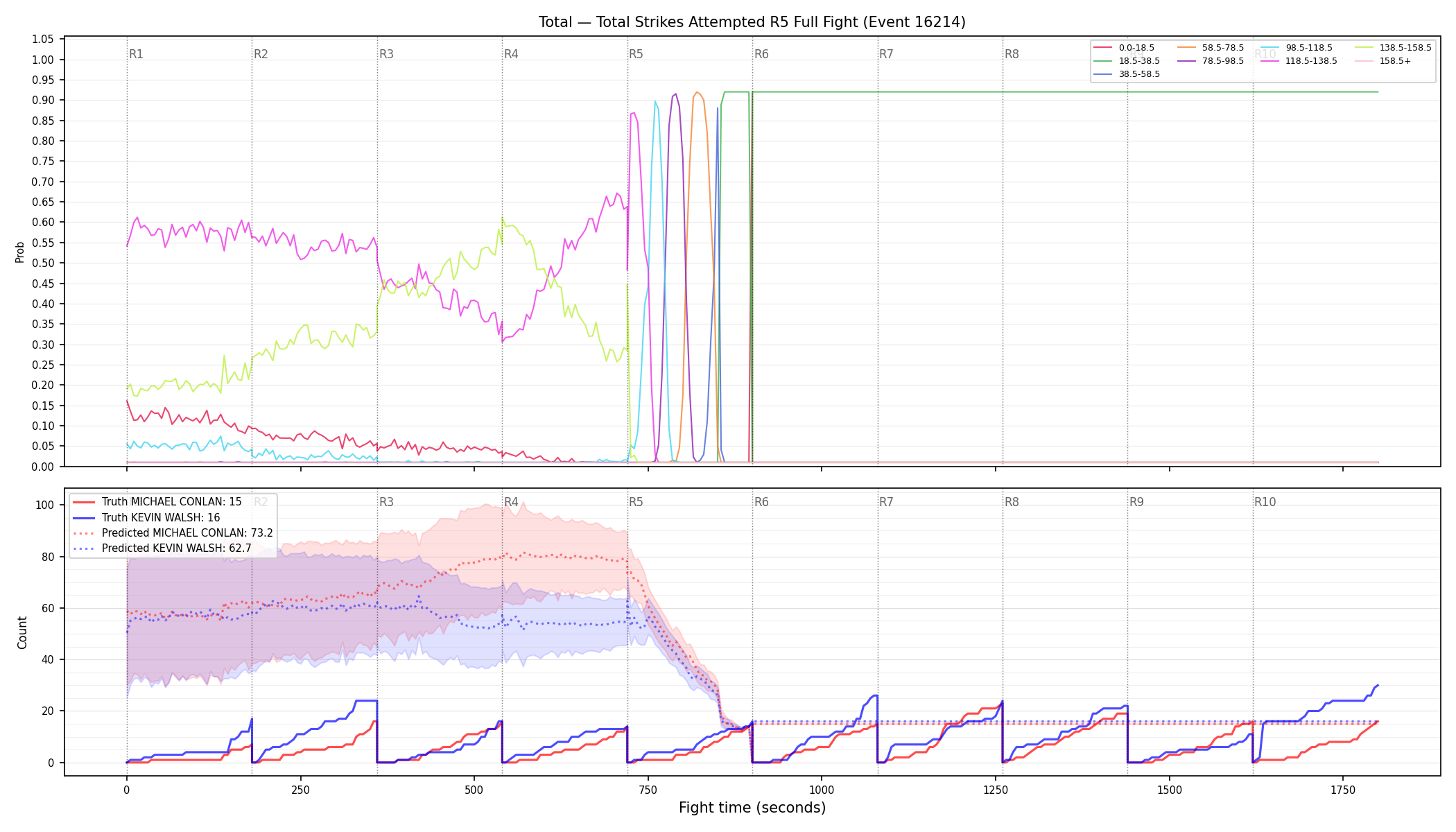Click the "60" tick on Count axis
1456x832 pixels.
(x=48, y=609)
